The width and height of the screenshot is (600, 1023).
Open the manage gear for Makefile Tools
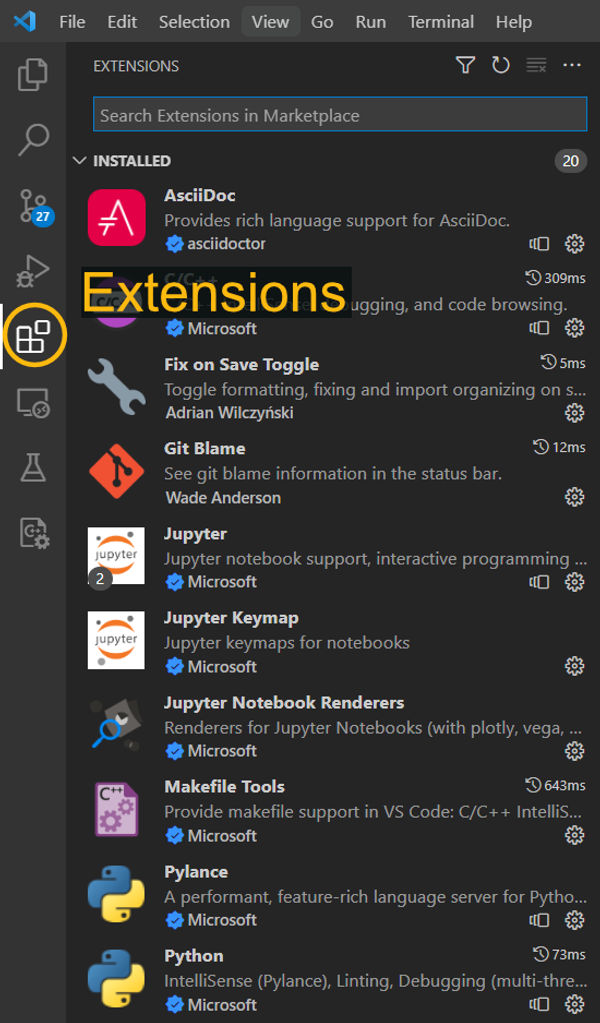(574, 835)
